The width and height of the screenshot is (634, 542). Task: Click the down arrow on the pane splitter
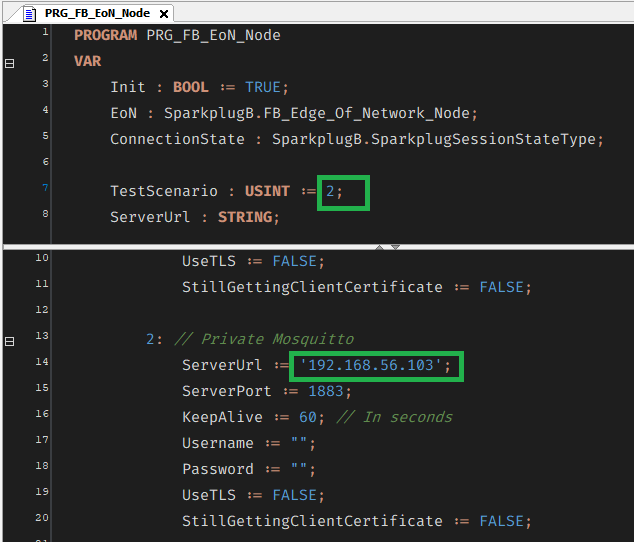click(395, 246)
